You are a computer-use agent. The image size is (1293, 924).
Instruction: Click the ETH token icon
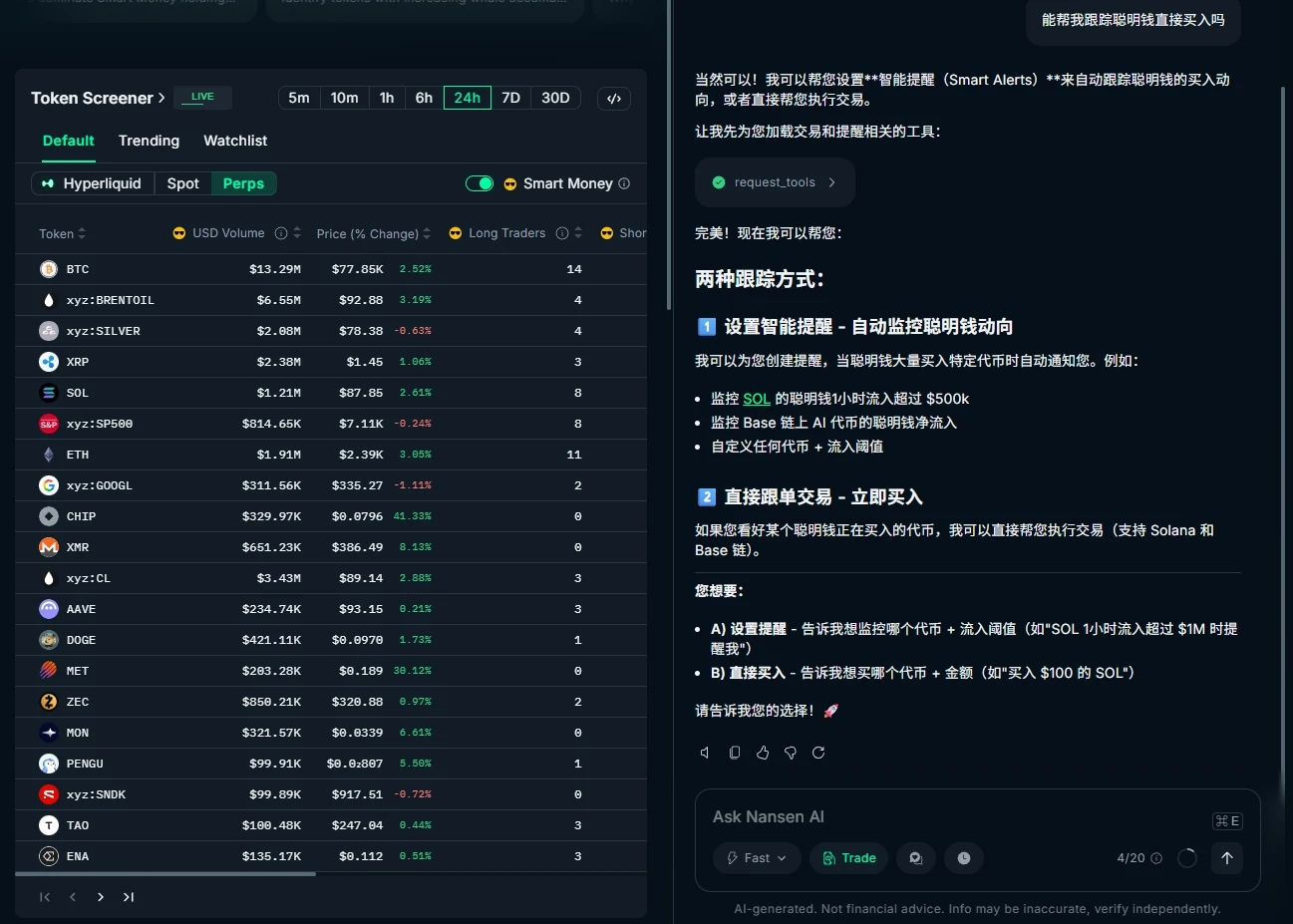(49, 455)
